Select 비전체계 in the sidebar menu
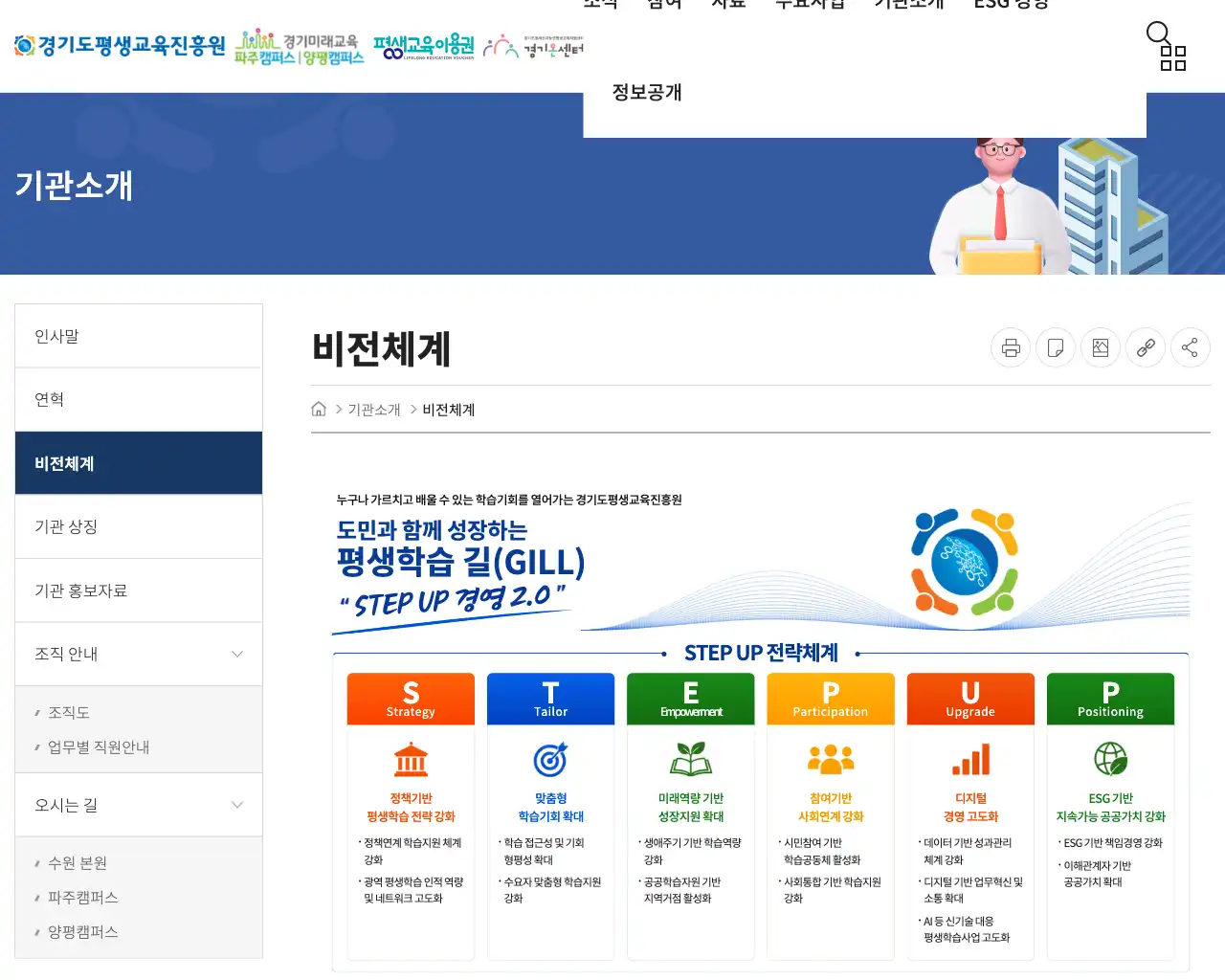This screenshot has height=980, width=1225. point(139,463)
